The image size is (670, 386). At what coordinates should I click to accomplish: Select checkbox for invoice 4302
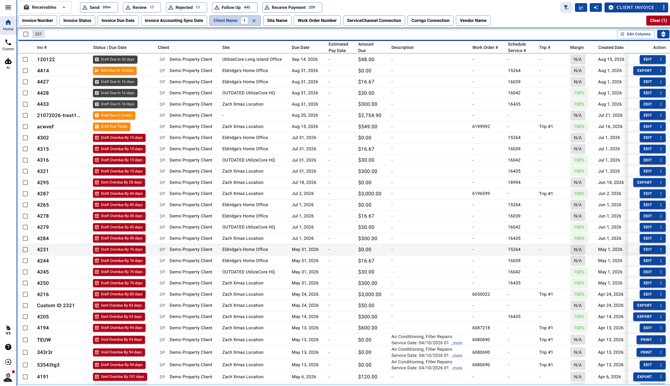(x=25, y=138)
